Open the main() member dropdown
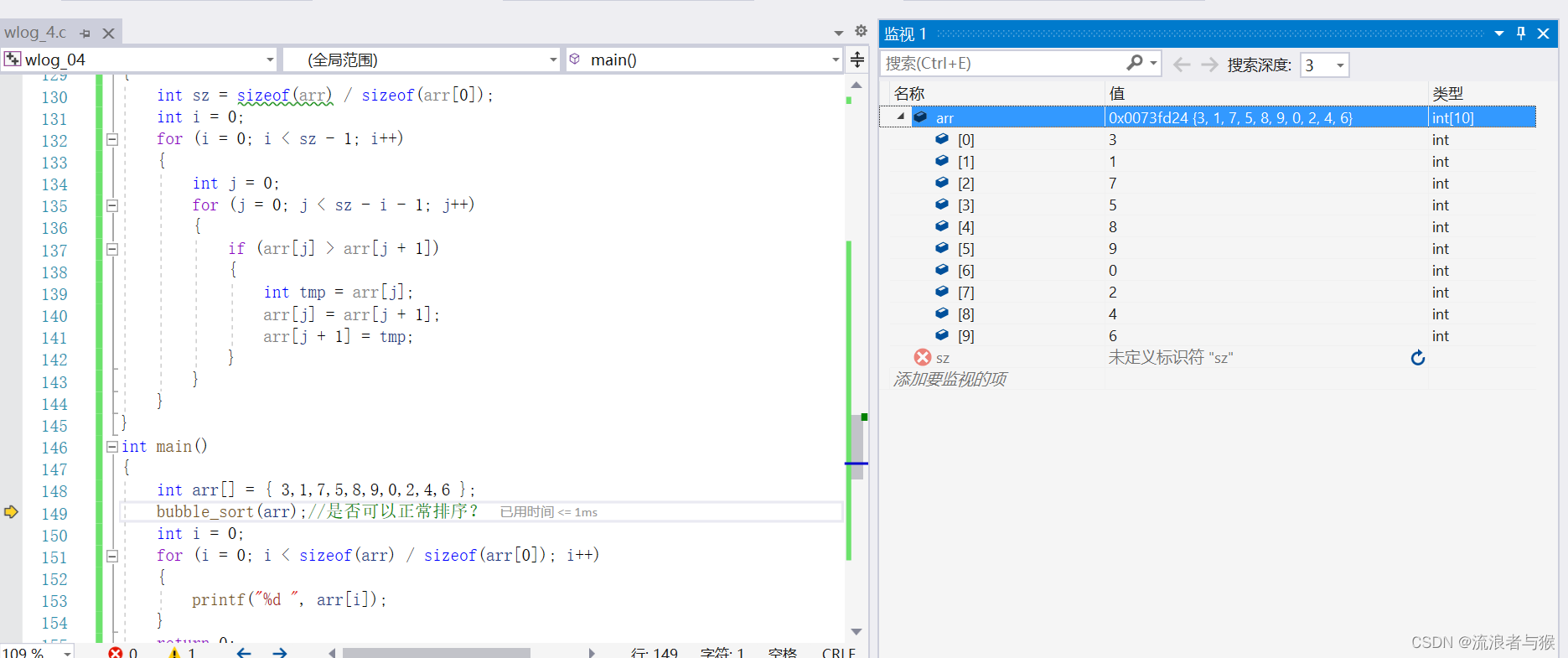The height and width of the screenshot is (658, 1568). (836, 60)
